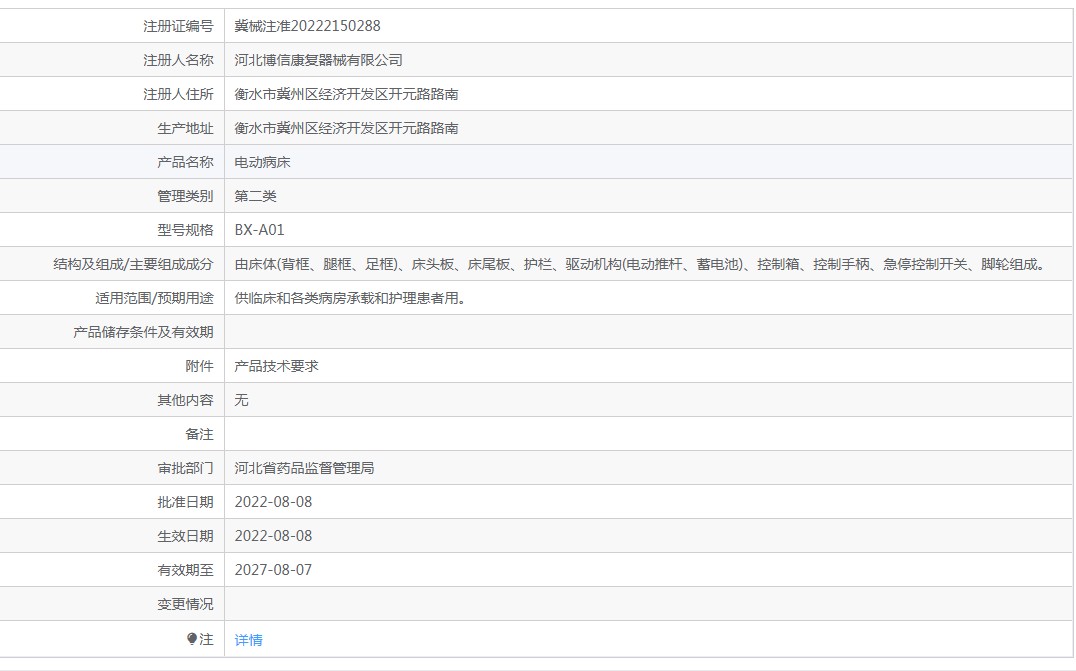Select the model value BX-A01
Image resolution: width=1076 pixels, height=671 pixels.
pos(259,230)
